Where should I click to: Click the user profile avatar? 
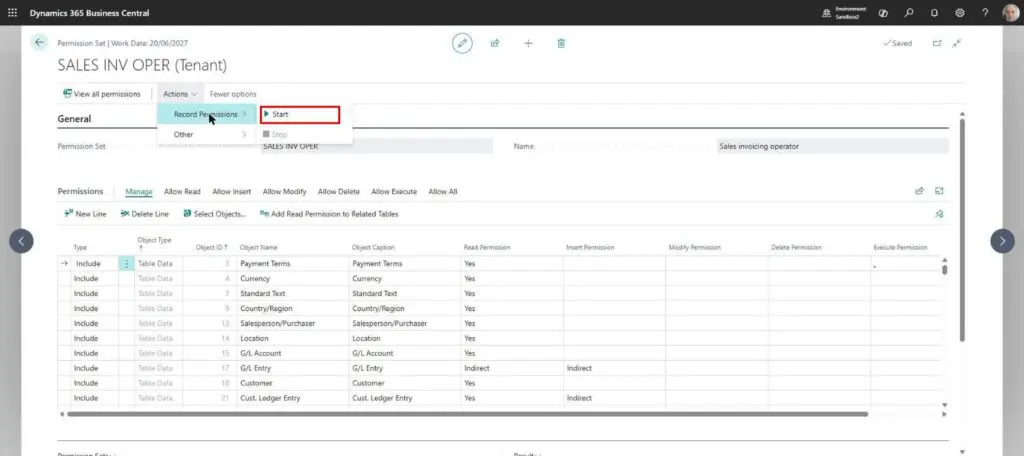pyautogui.click(x=1010, y=13)
